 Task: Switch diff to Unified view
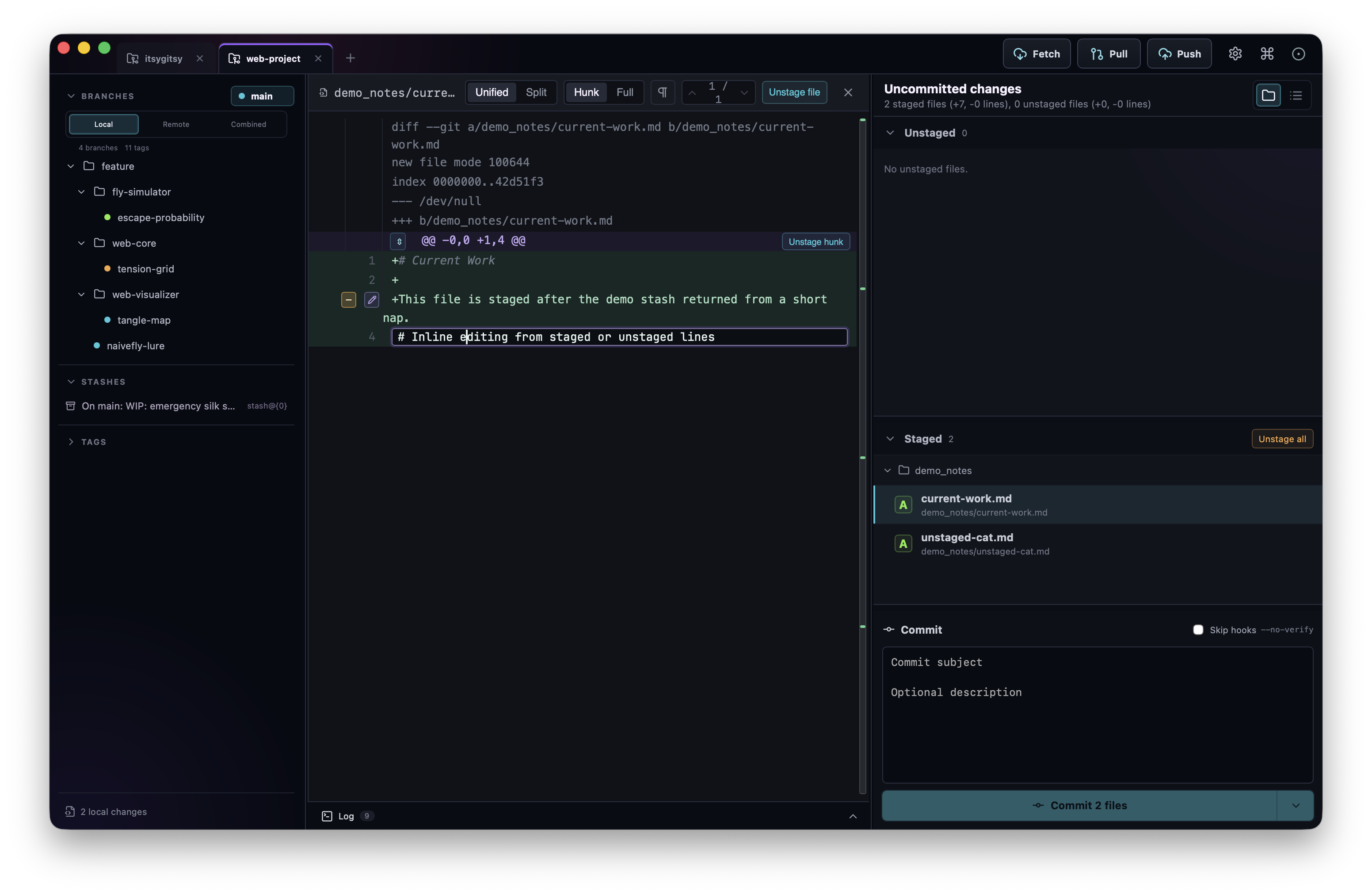(x=492, y=92)
